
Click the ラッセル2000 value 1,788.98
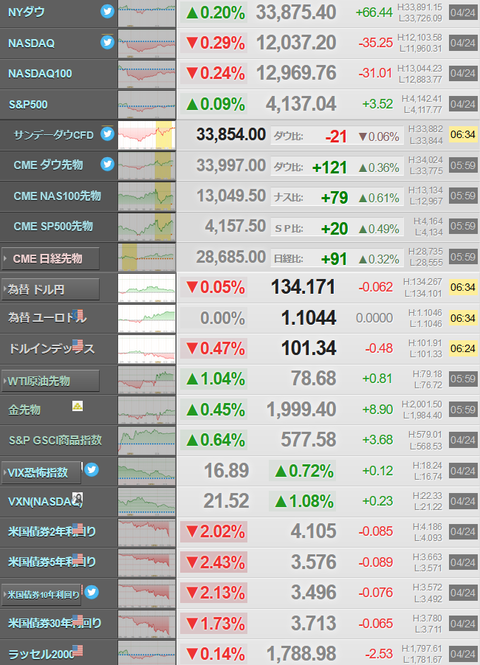click(301, 653)
